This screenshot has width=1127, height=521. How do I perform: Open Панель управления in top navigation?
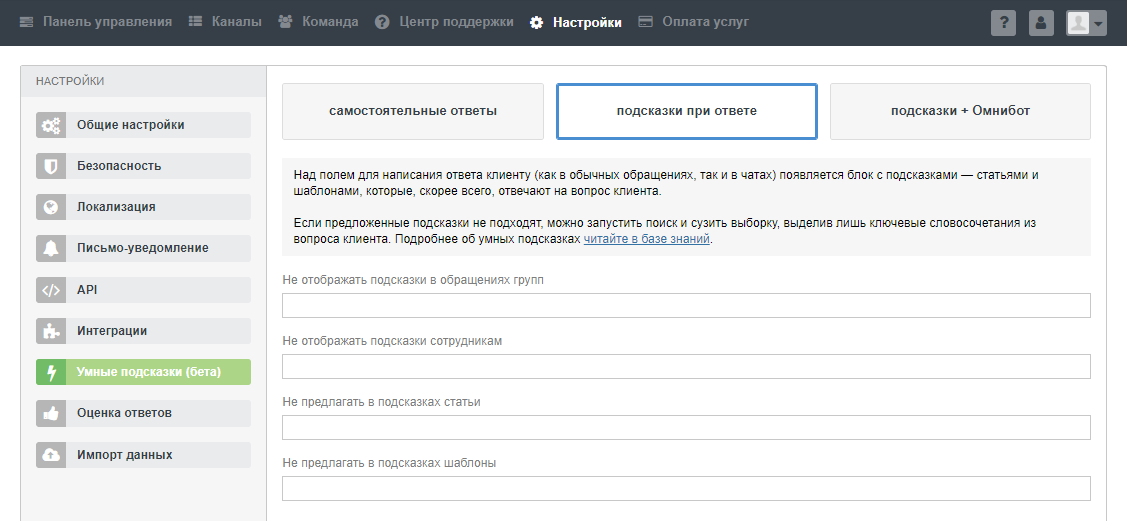96,22
